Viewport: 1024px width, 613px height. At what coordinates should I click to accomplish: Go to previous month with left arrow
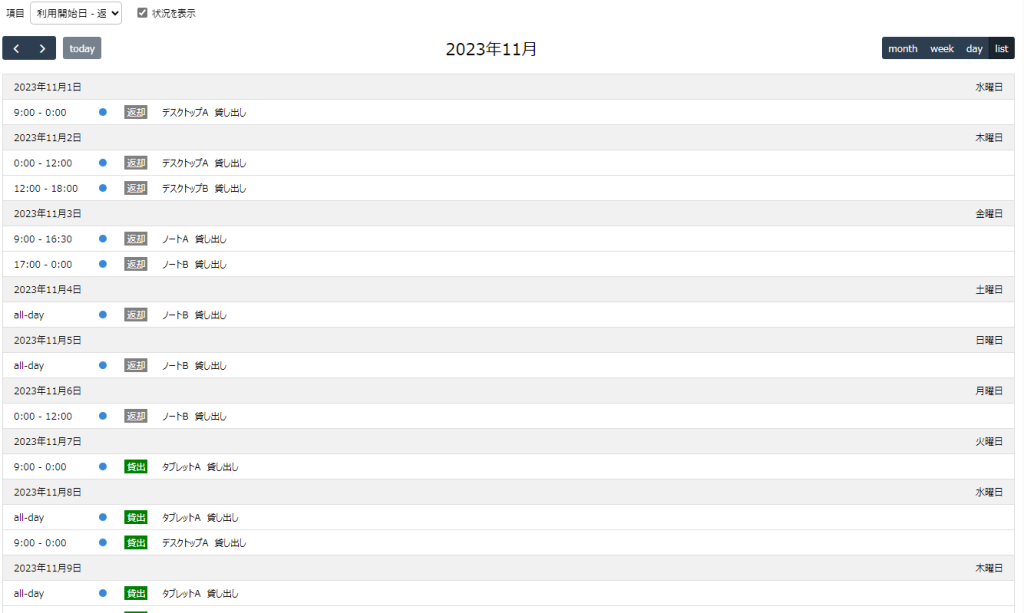pyautogui.click(x=16, y=48)
